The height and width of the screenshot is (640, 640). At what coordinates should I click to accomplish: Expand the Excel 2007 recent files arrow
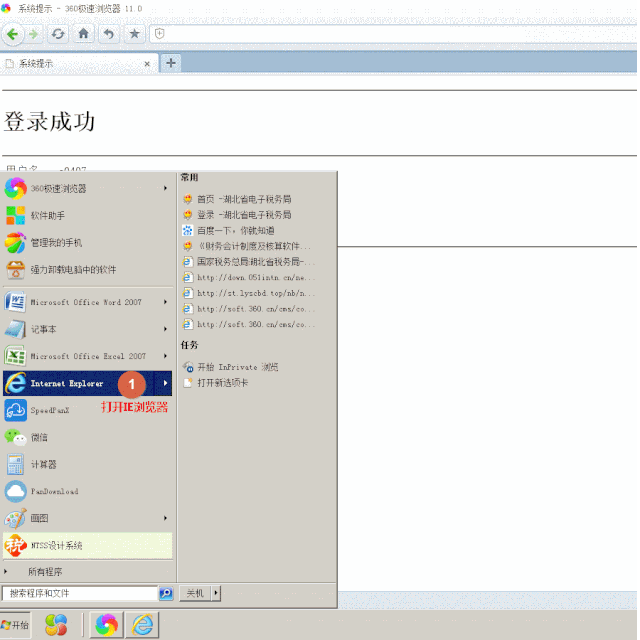pyautogui.click(x=165, y=356)
